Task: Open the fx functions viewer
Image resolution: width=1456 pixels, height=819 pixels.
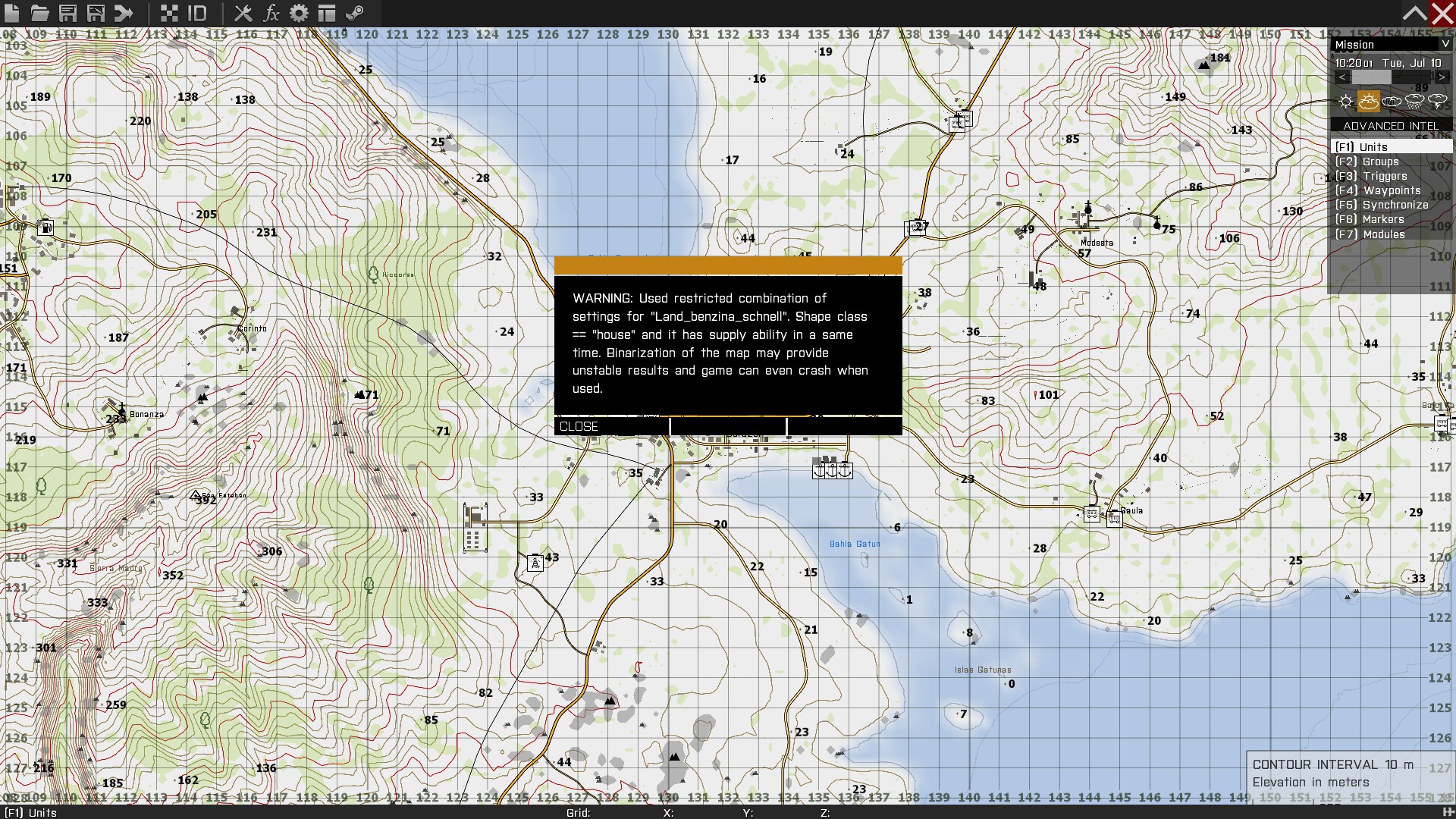Action: (x=271, y=13)
